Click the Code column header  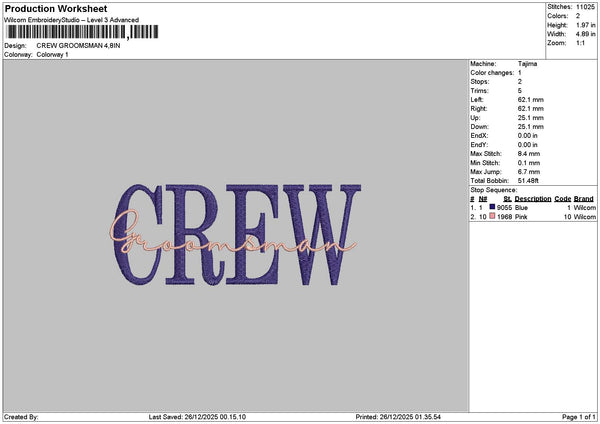point(562,199)
